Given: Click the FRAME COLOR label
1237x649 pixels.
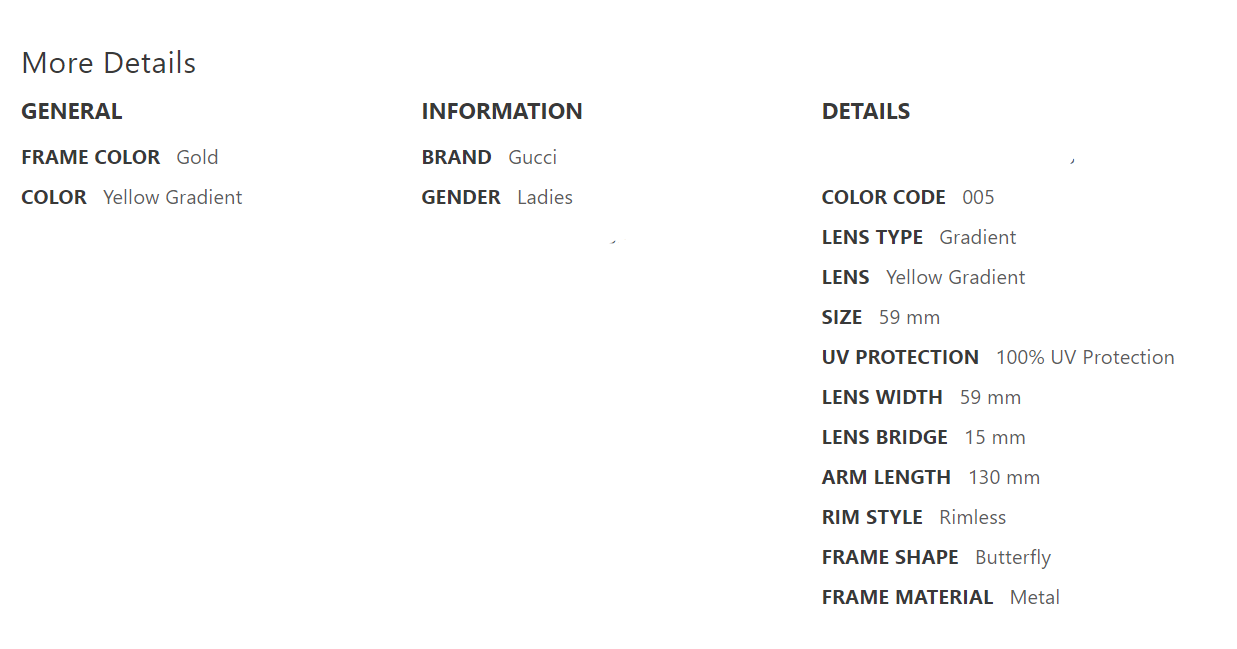Looking at the screenshot, I should pyautogui.click(x=90, y=157).
